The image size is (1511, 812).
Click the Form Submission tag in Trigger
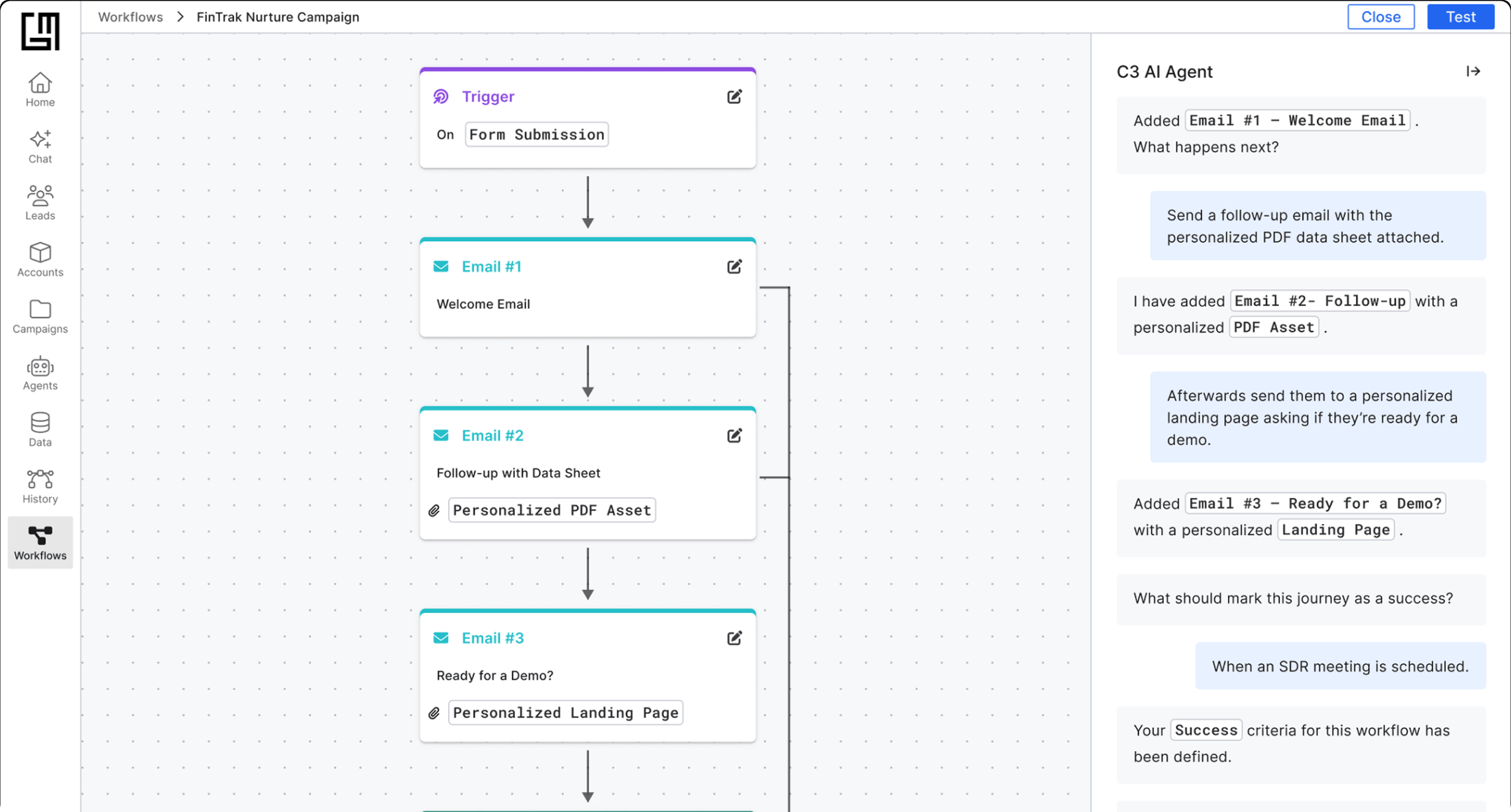coord(537,134)
